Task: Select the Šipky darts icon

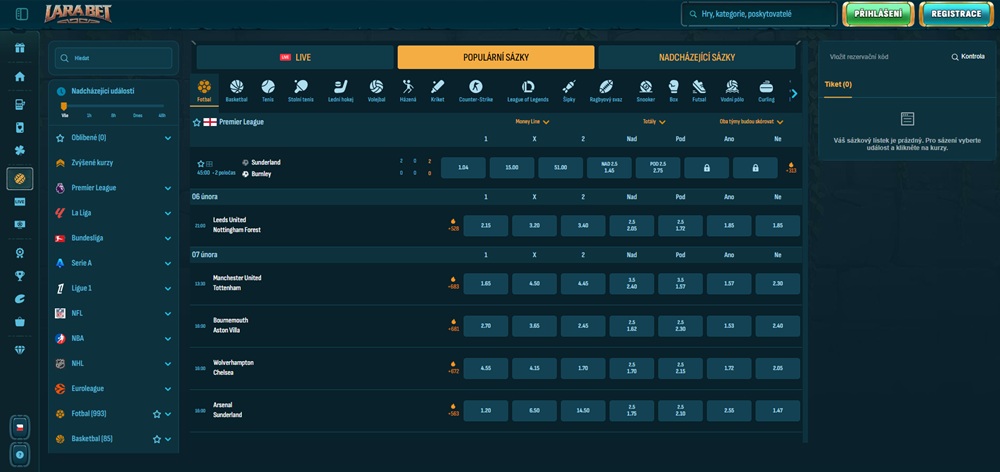Action: 569,90
